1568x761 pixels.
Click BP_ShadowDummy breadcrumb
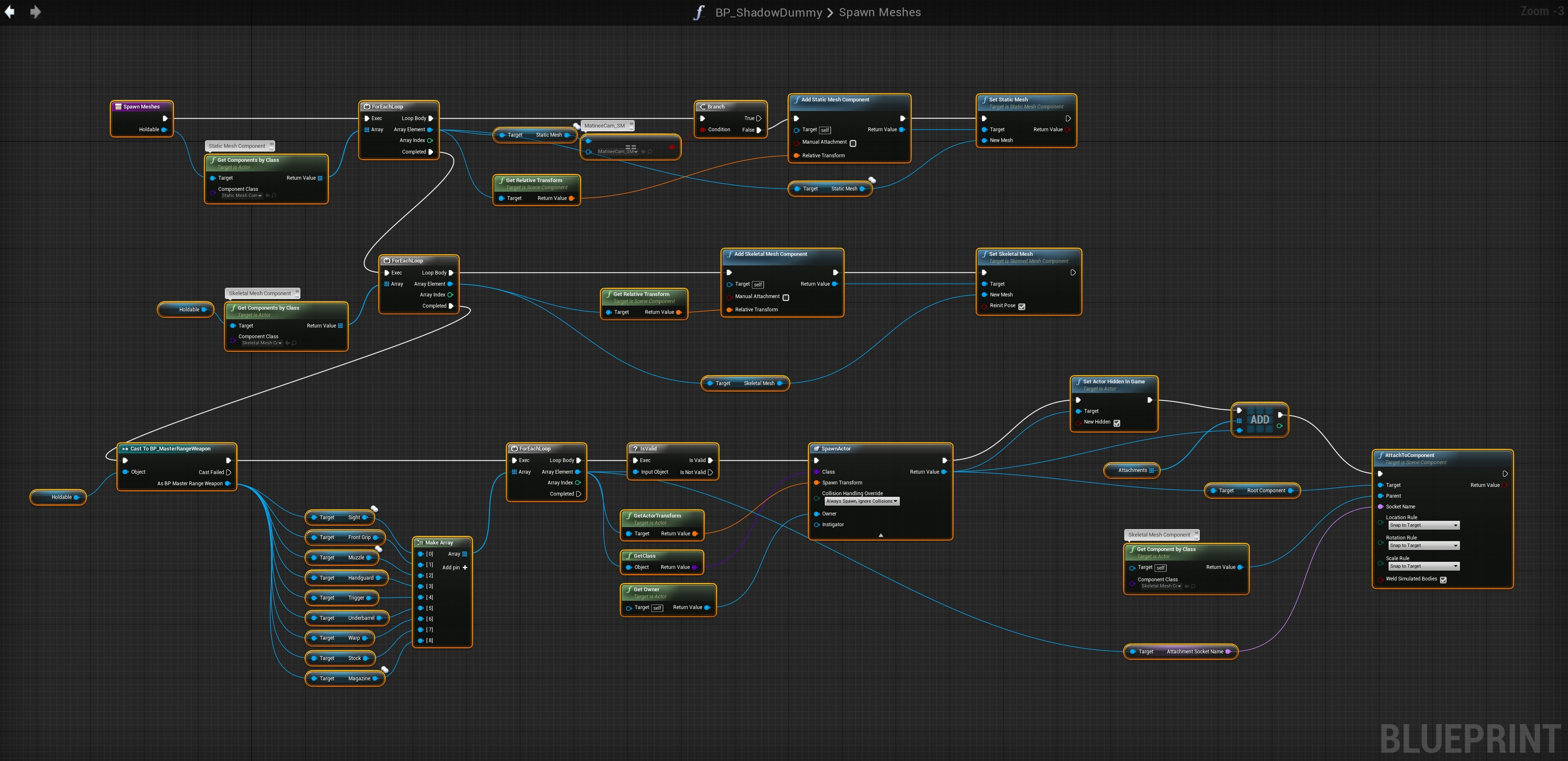coord(768,12)
